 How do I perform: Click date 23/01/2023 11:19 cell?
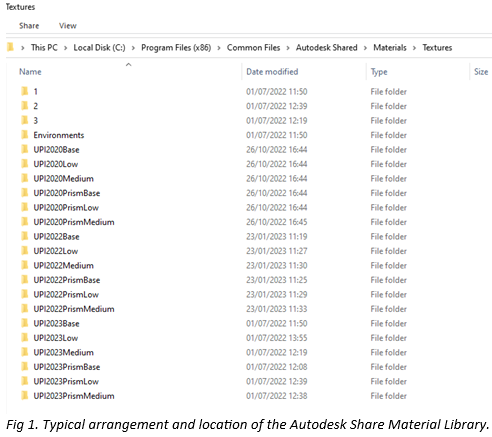coord(277,237)
